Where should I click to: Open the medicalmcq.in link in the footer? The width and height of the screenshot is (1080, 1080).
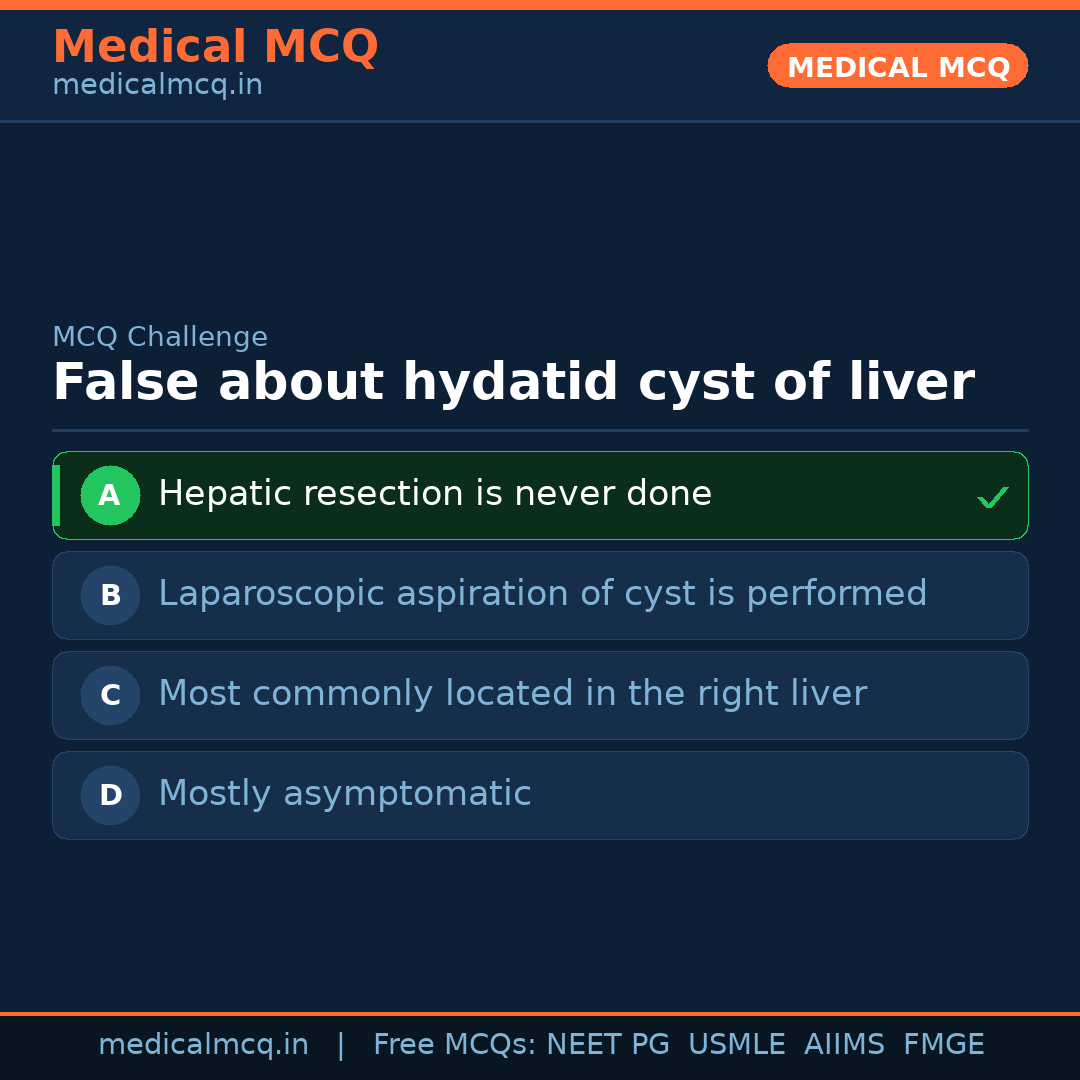pos(203,1045)
